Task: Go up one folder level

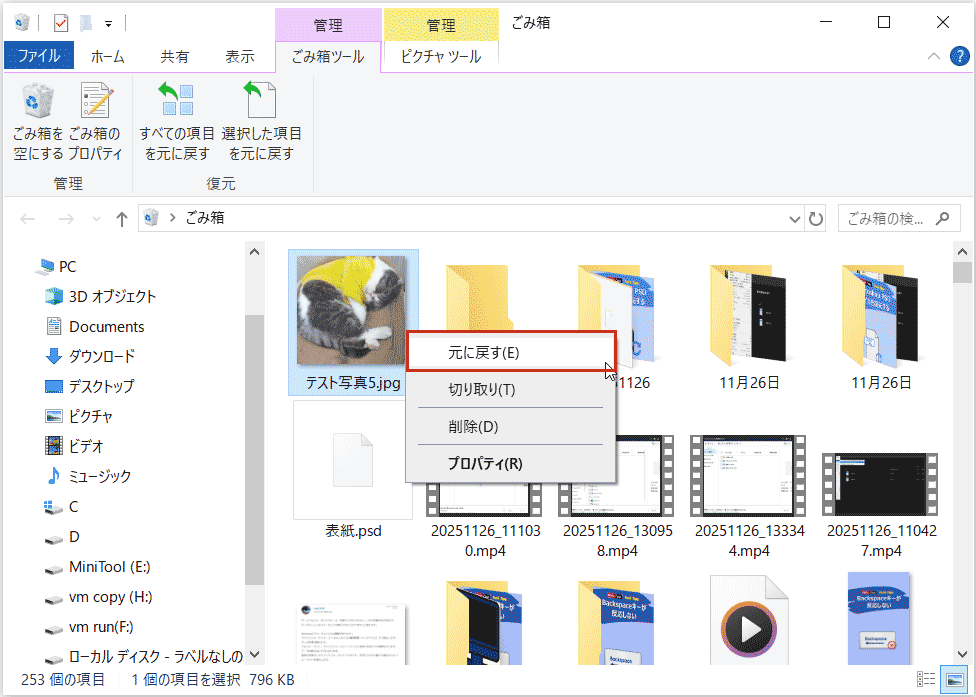Action: click(120, 218)
